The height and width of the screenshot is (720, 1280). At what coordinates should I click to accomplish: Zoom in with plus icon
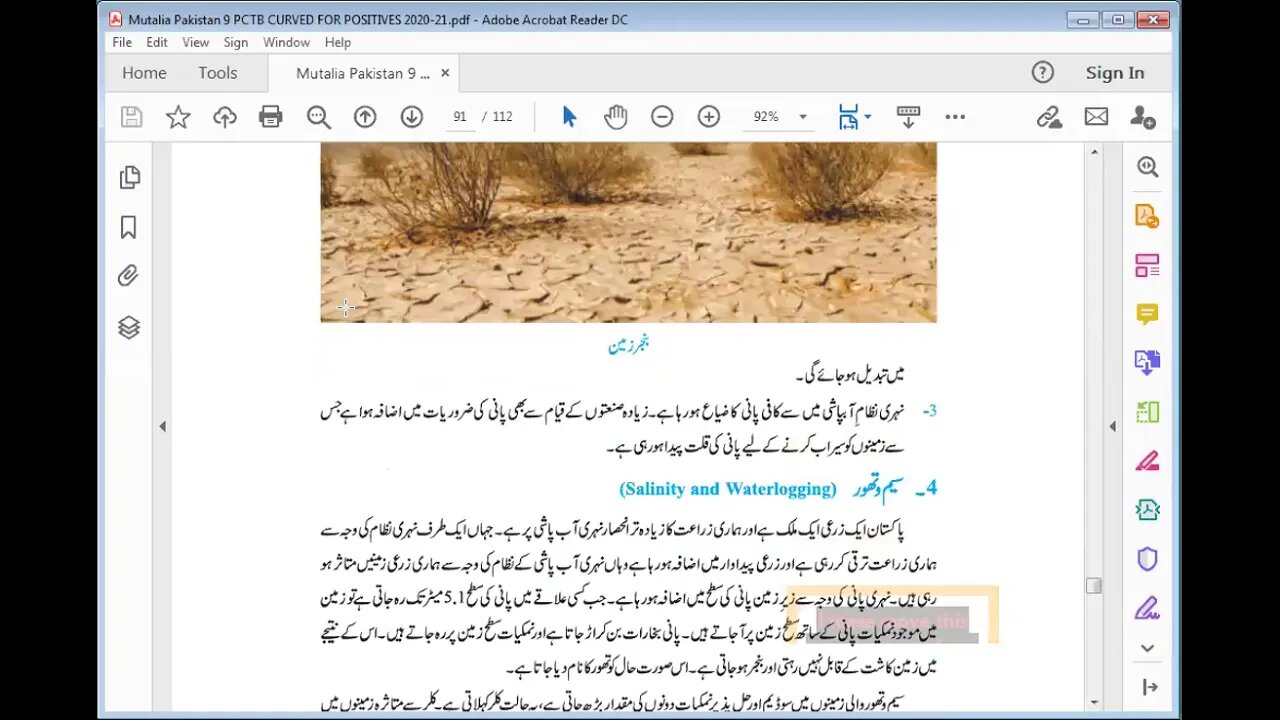point(709,117)
